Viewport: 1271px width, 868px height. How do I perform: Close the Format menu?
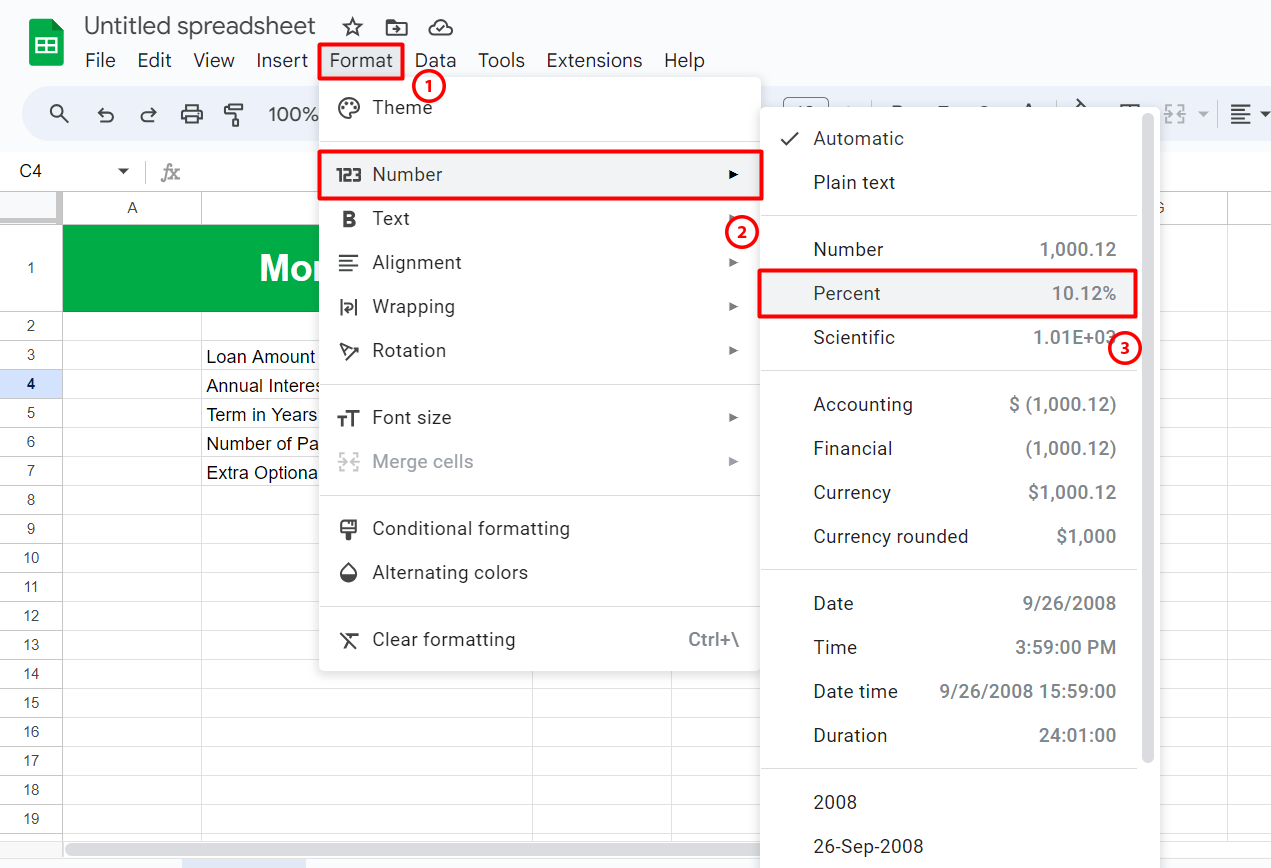tap(361, 61)
